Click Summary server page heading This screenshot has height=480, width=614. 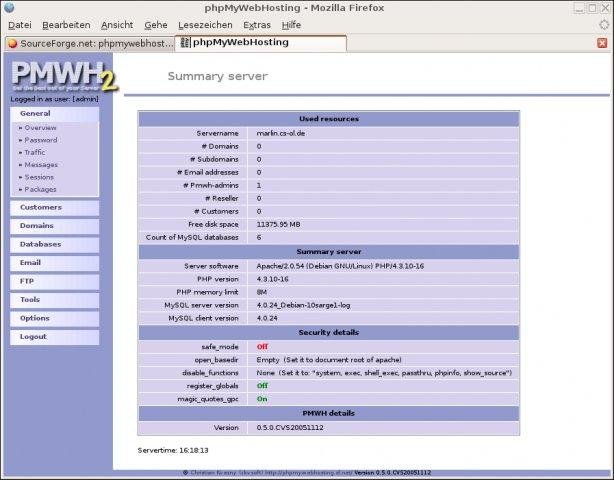click(x=218, y=76)
